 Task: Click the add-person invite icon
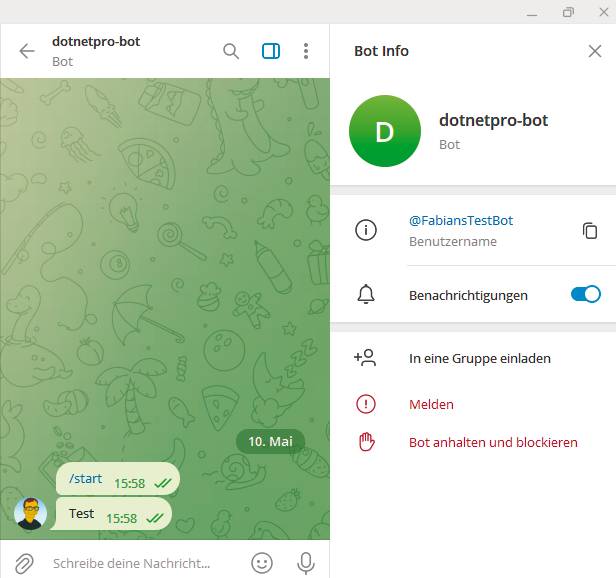(365, 358)
